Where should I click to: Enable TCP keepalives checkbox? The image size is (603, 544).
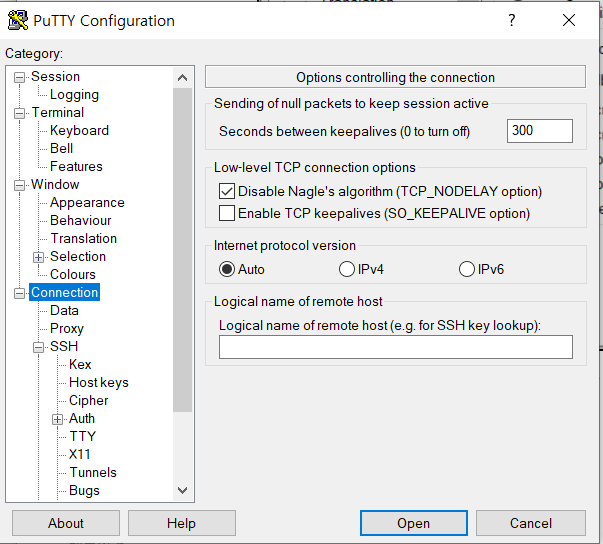pos(227,213)
